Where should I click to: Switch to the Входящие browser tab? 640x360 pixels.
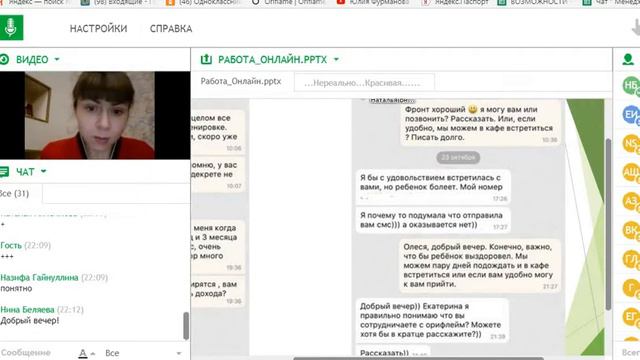pos(117,3)
